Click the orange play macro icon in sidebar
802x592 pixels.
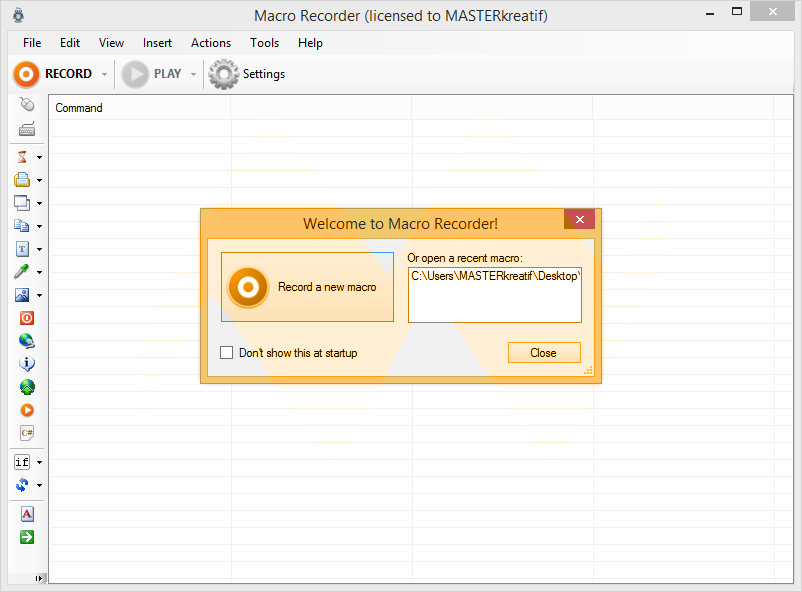[27, 410]
